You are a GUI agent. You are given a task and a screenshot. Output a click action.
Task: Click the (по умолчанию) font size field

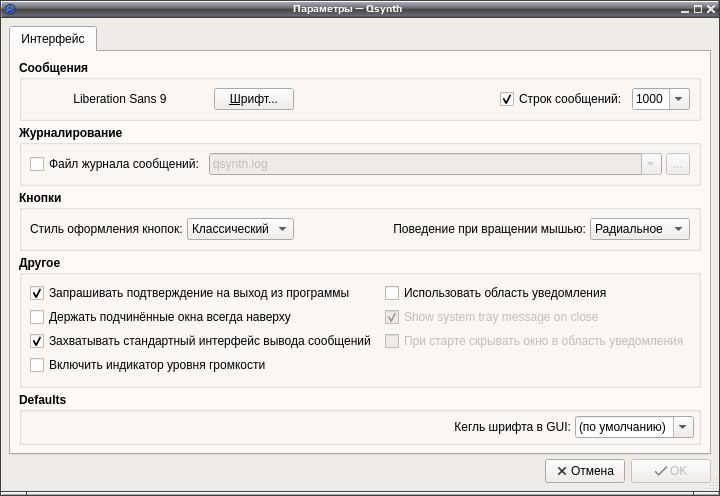pos(624,427)
